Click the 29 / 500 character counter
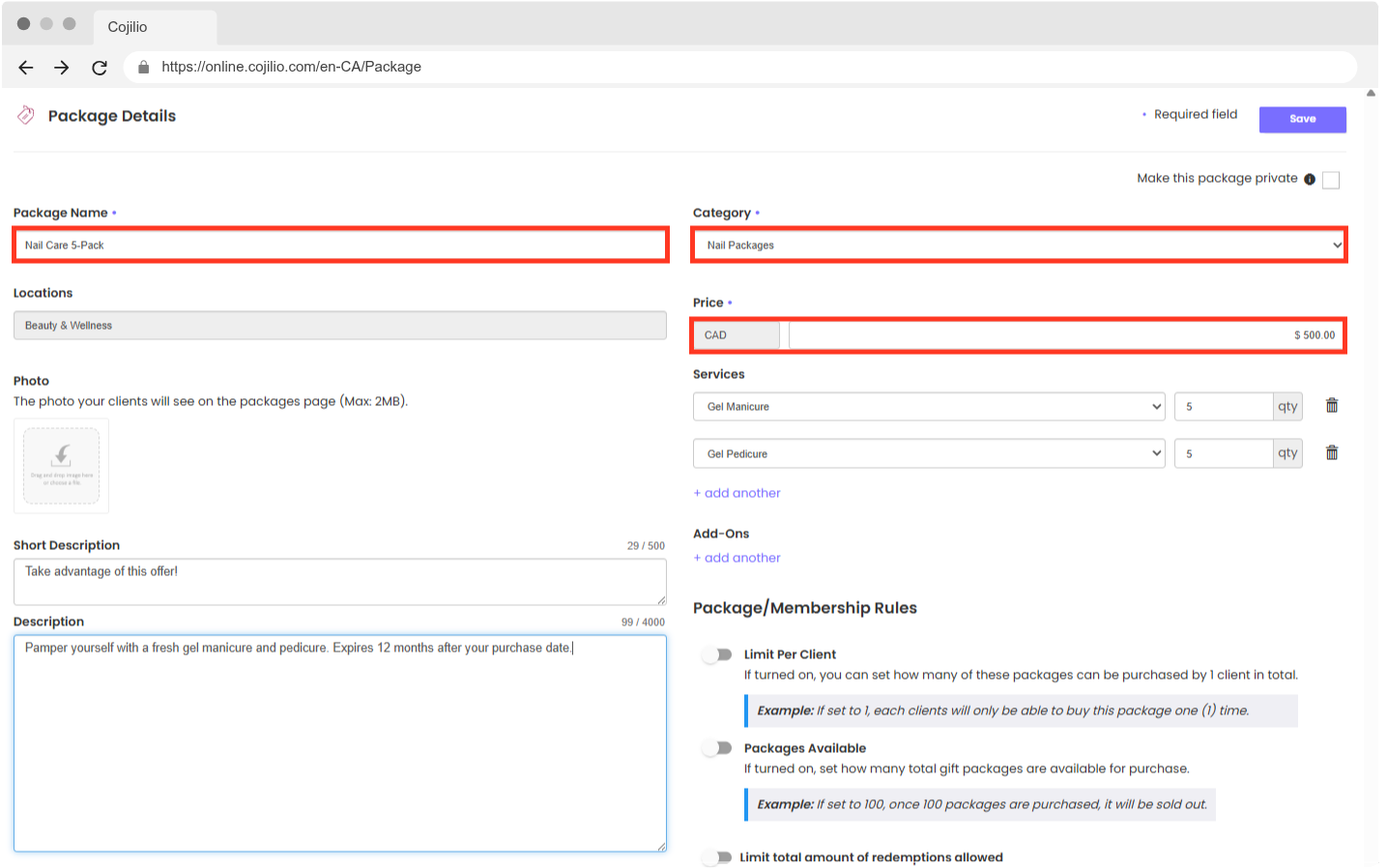The width and height of the screenshot is (1387, 868). (x=646, y=546)
